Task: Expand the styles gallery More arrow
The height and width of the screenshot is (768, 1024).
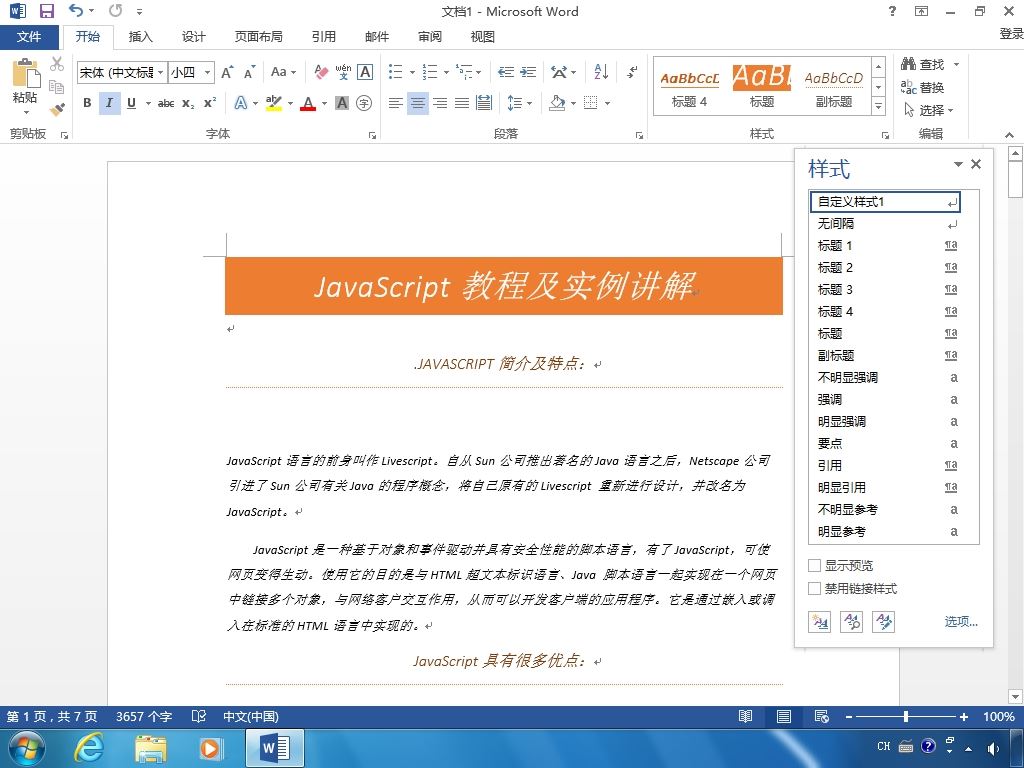Action: tap(879, 106)
